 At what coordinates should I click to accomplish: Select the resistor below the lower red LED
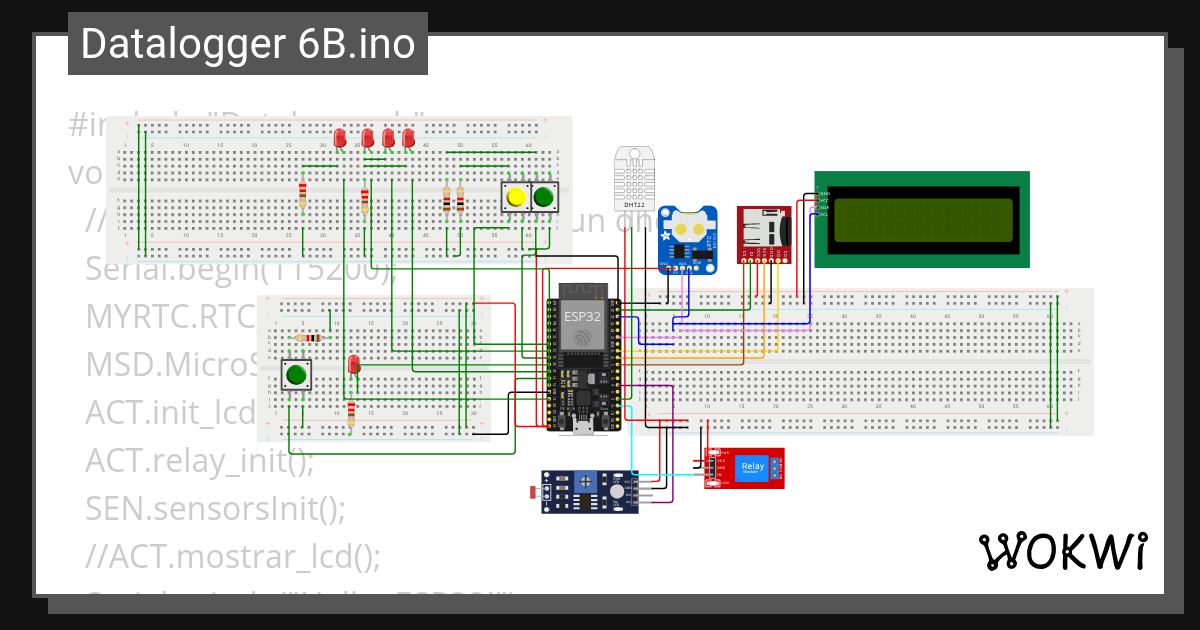pos(351,413)
